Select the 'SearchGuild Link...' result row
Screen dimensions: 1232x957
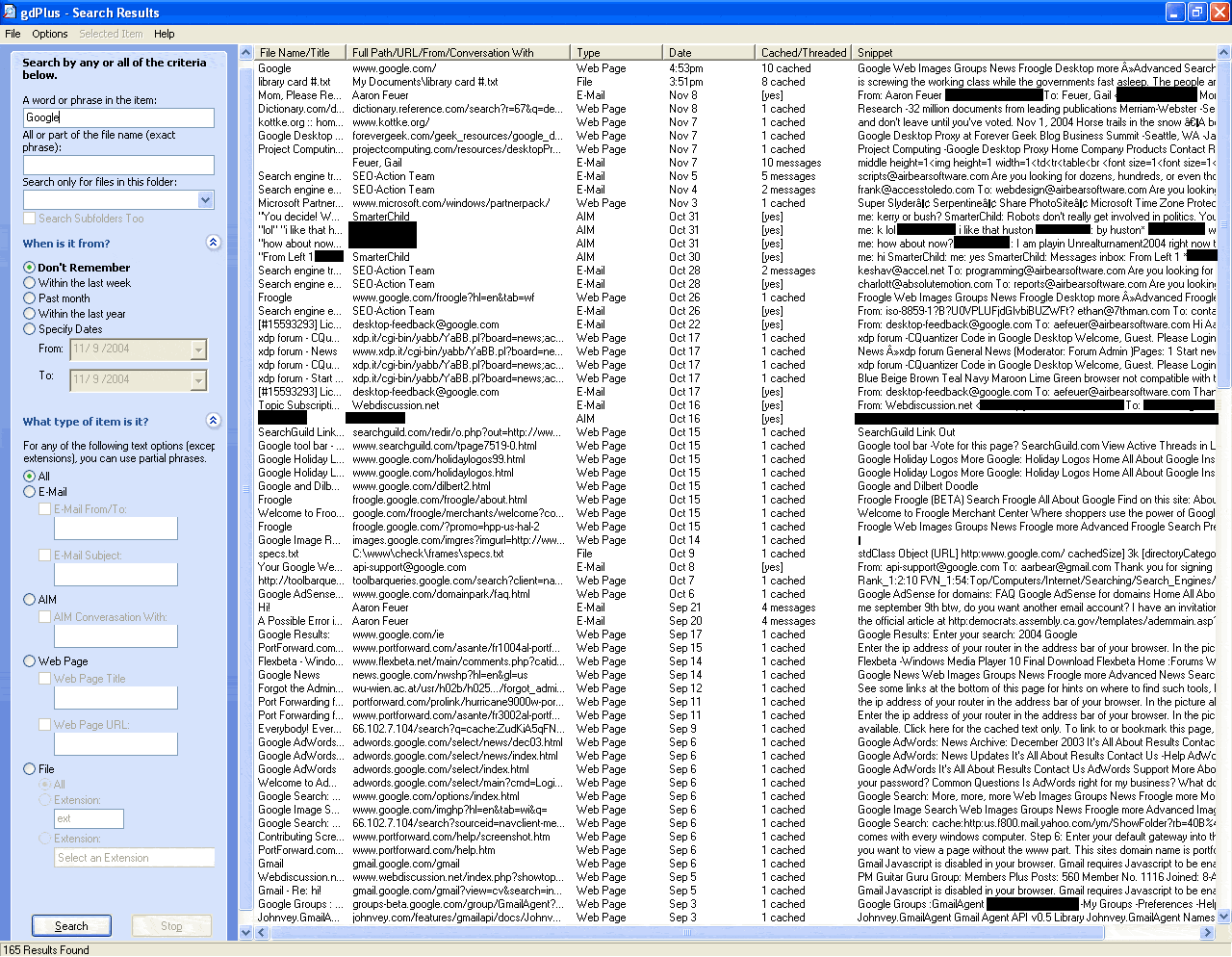click(x=735, y=432)
